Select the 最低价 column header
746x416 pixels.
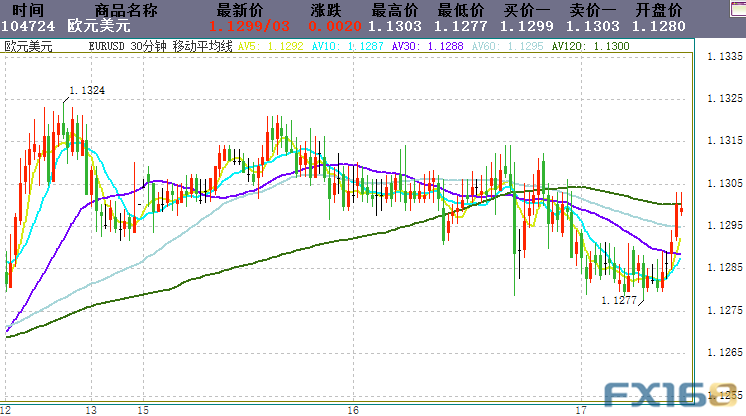tap(461, 10)
